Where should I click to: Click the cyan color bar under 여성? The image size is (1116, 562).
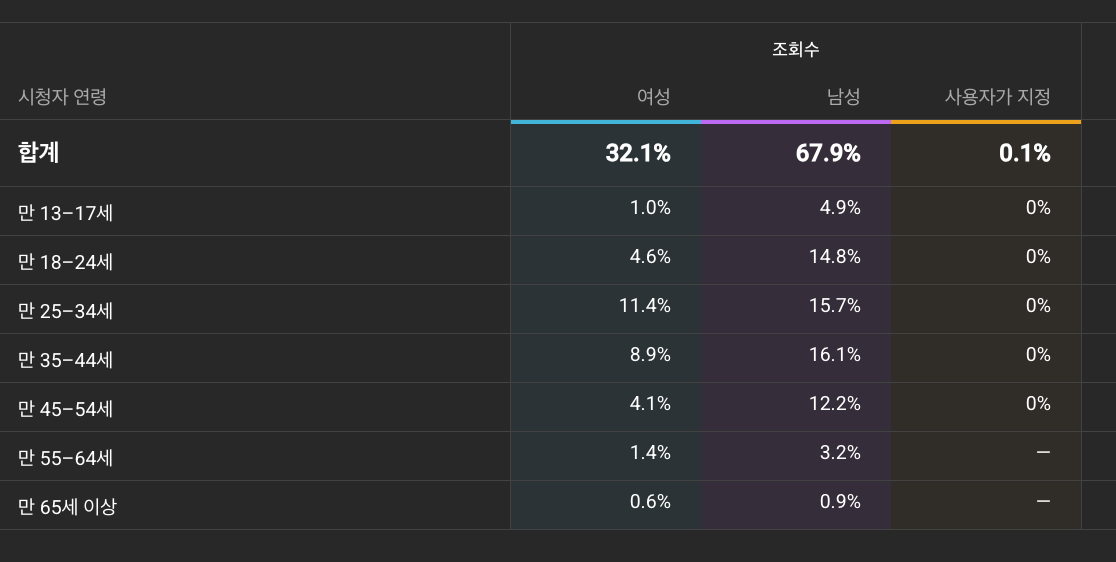pyautogui.click(x=606, y=122)
